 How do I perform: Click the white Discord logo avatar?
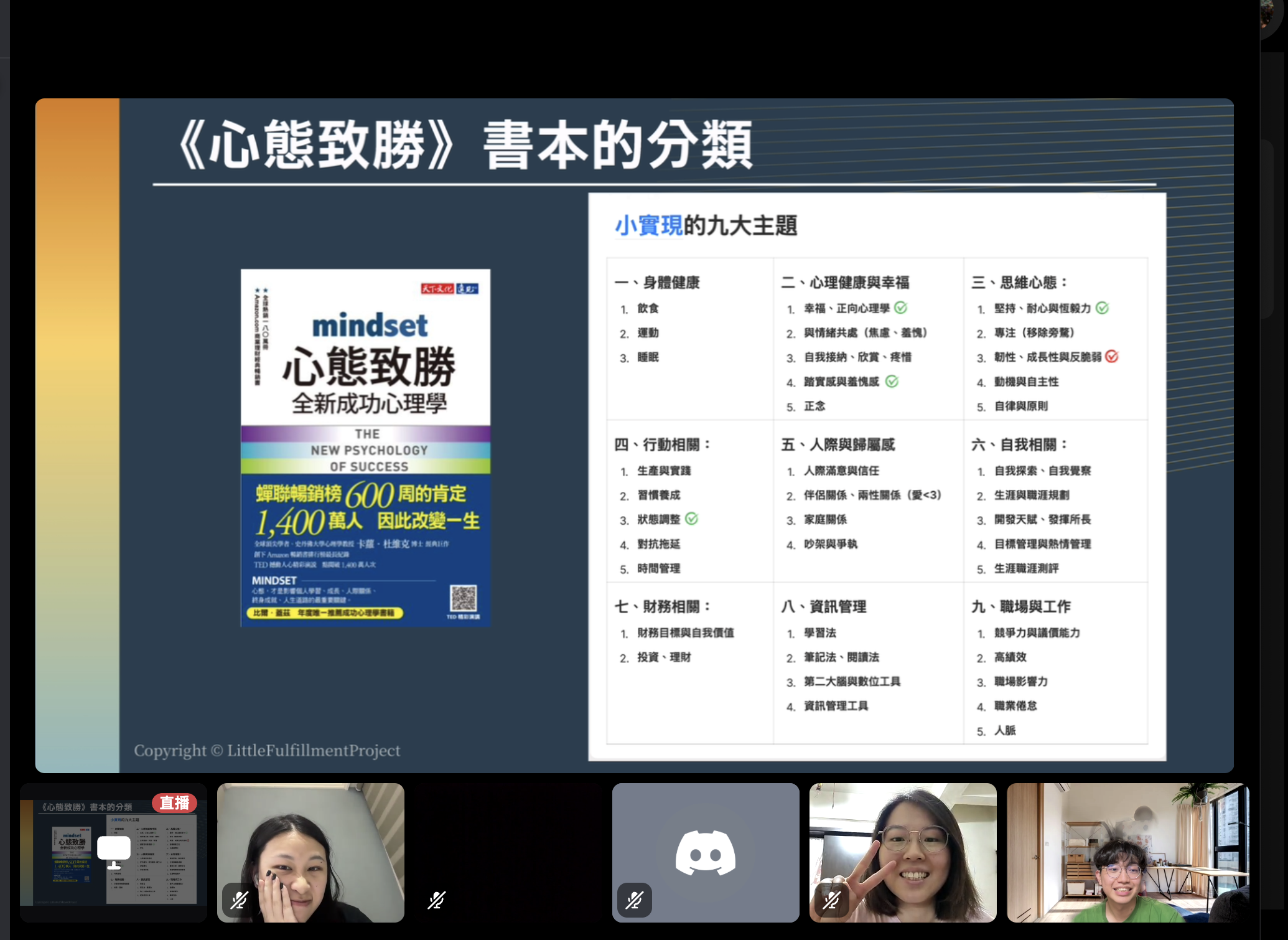click(x=706, y=852)
